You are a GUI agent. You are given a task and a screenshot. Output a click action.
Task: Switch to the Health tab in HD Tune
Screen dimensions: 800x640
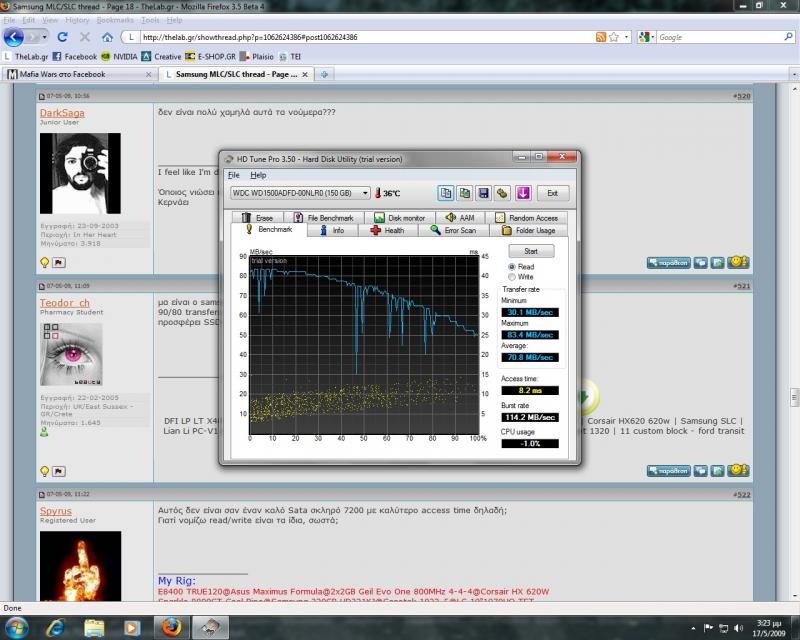(388, 231)
